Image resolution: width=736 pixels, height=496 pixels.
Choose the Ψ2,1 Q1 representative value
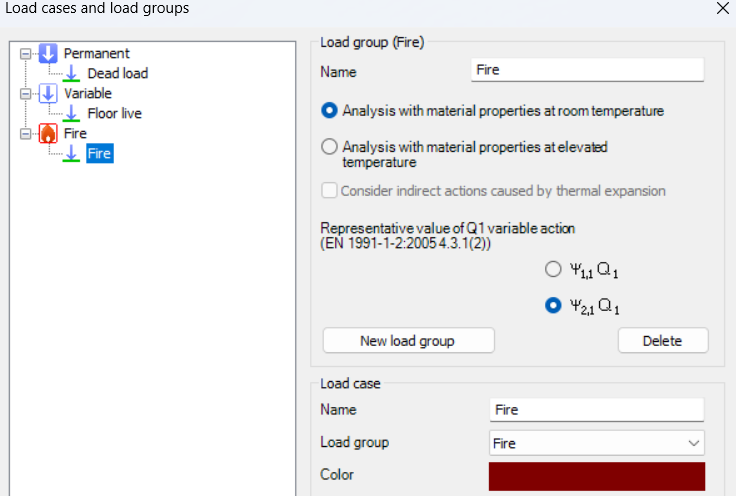click(553, 307)
